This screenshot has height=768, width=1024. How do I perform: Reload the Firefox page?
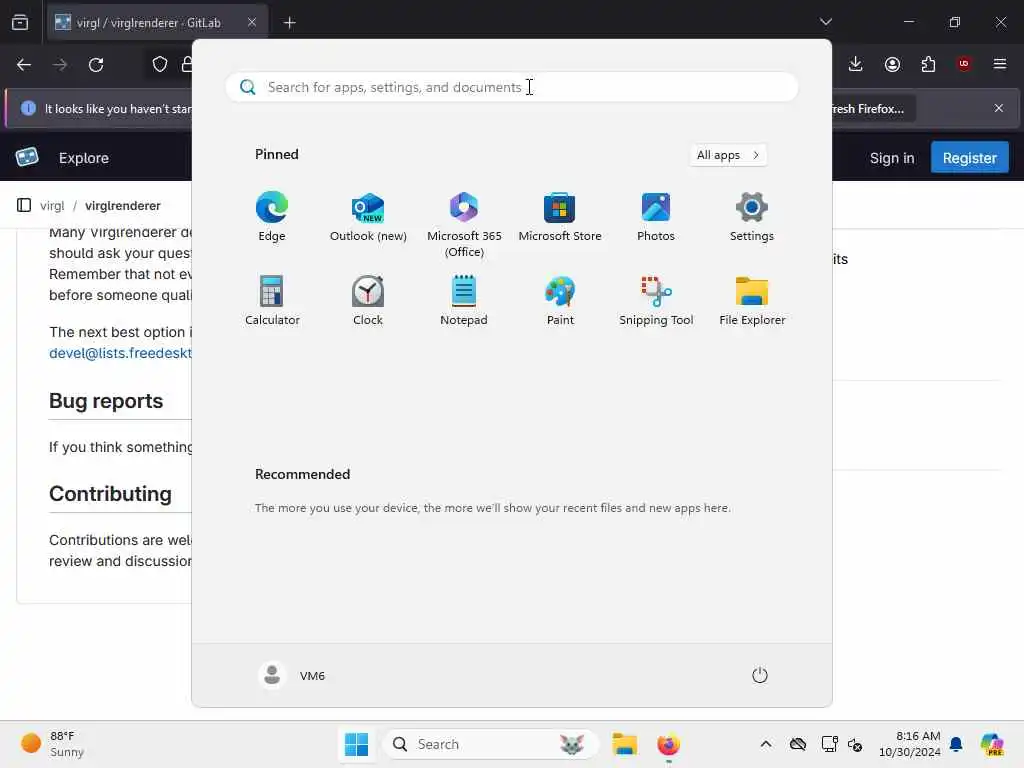click(96, 65)
